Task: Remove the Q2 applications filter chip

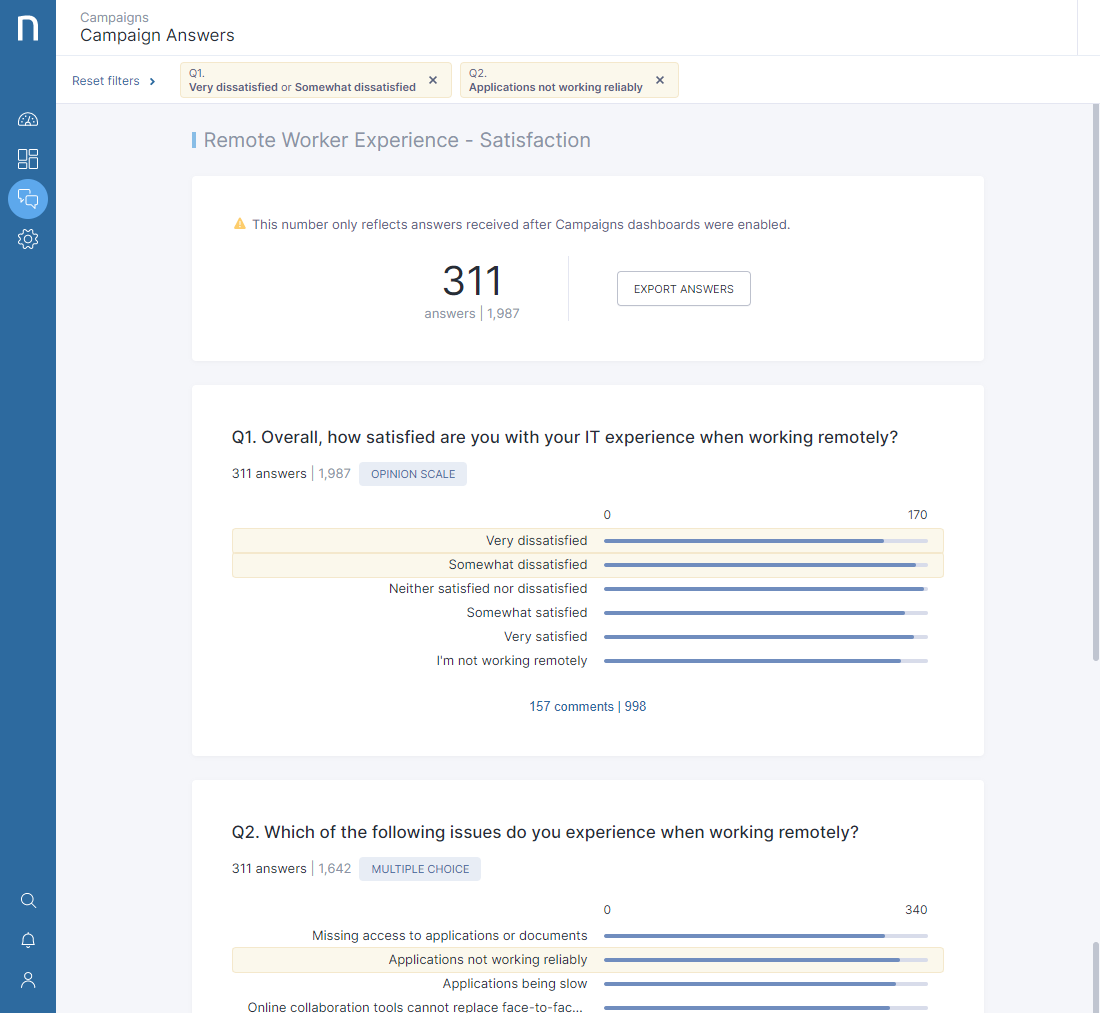Action: pos(660,80)
